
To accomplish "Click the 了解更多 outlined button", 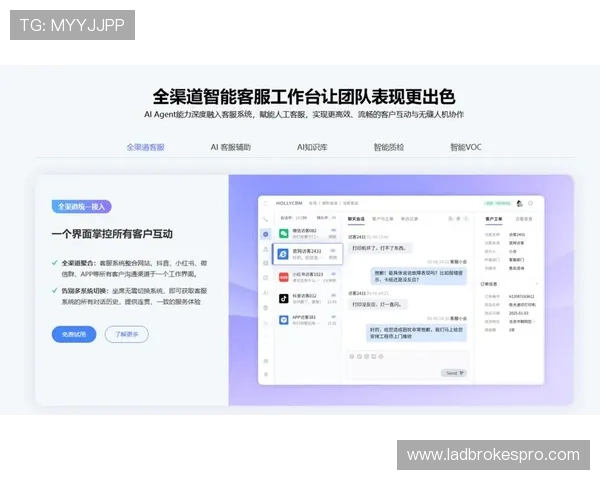I will (127, 334).
